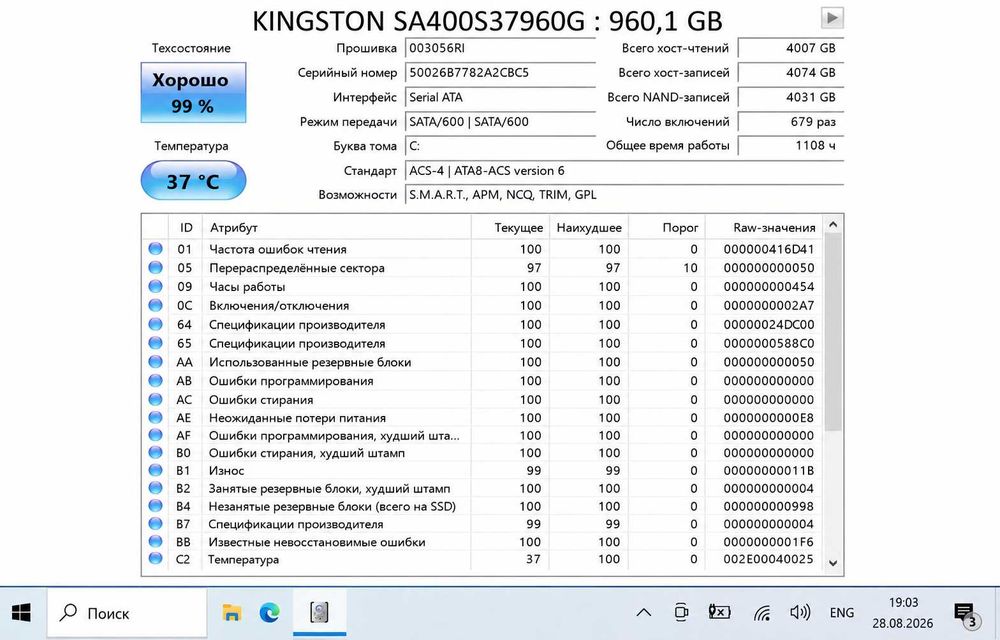Select the Прошивка field 003056RI

pyautogui.click(x=501, y=48)
